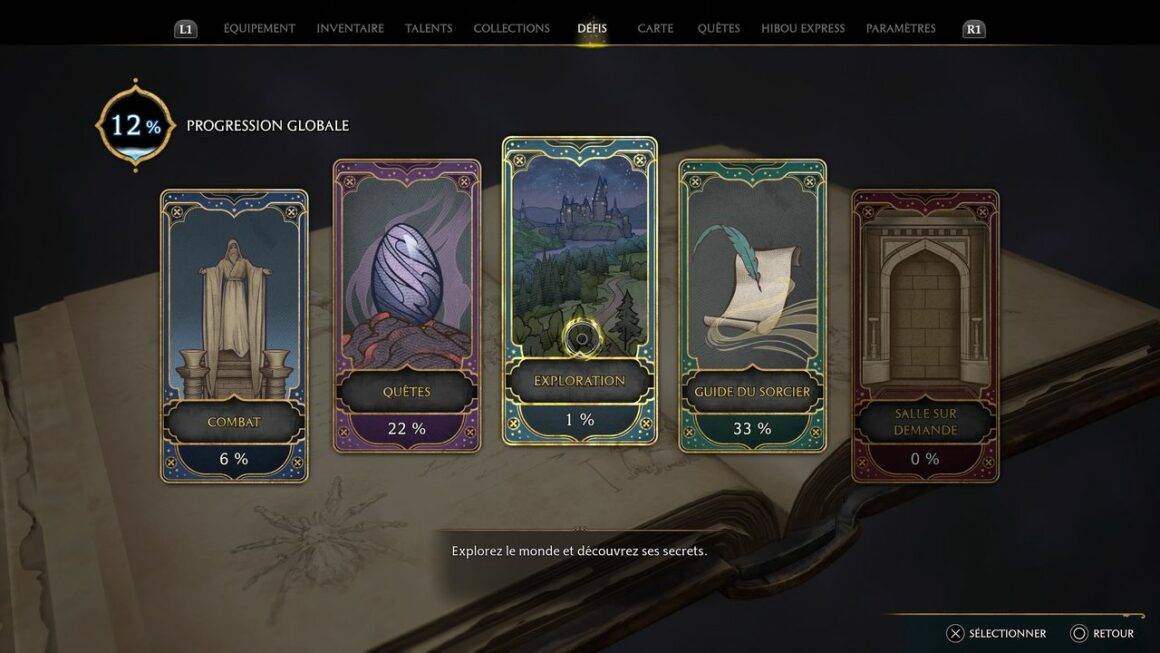
Task: Click the R1 shoulder button icon
Action: (x=974, y=30)
